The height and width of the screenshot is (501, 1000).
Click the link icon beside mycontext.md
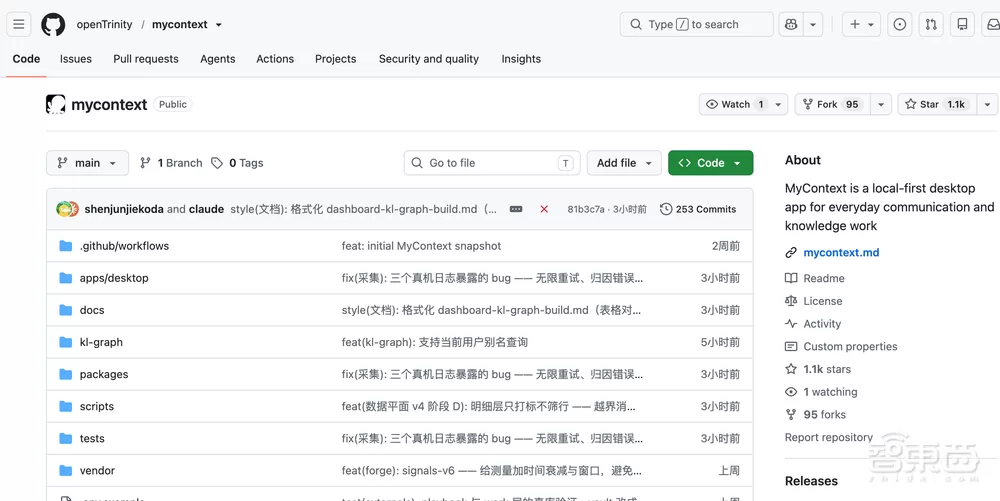click(791, 253)
